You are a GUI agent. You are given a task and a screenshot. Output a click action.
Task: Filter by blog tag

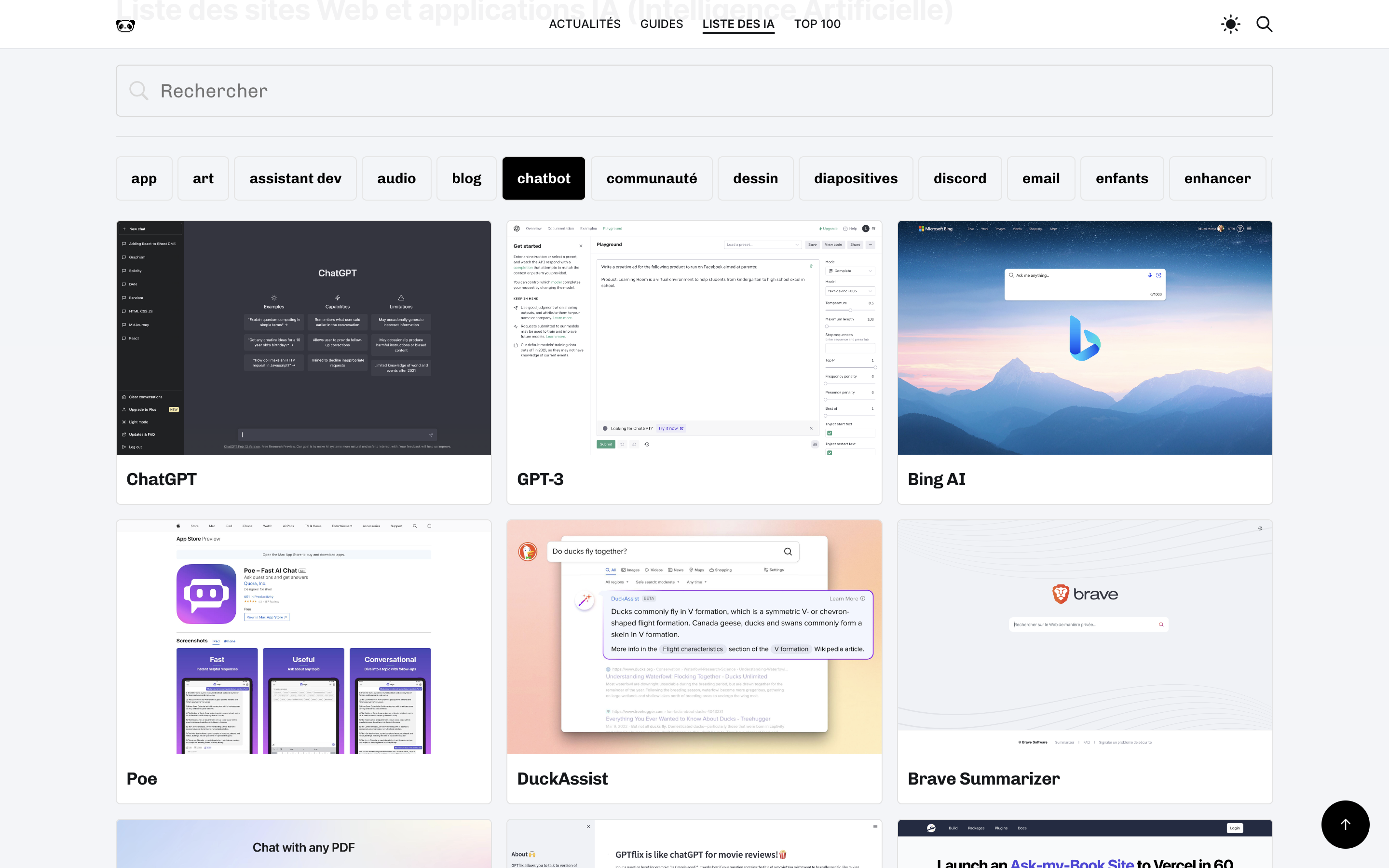coord(467,178)
